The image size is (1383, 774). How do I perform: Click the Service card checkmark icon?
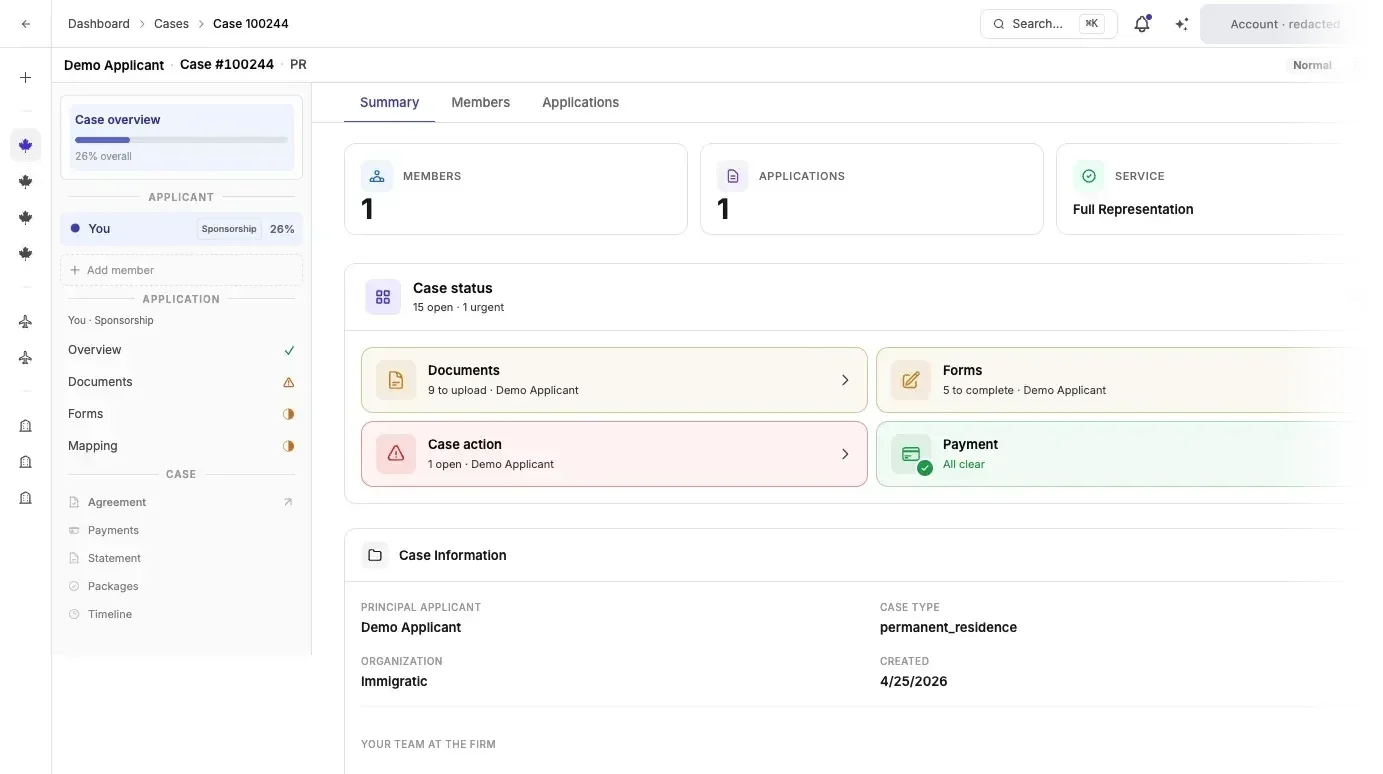[x=1089, y=176]
